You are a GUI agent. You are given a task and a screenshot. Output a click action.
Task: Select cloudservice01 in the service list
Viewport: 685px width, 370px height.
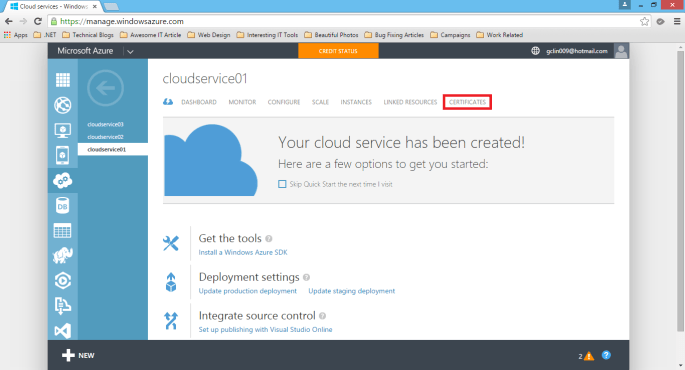tap(113, 149)
